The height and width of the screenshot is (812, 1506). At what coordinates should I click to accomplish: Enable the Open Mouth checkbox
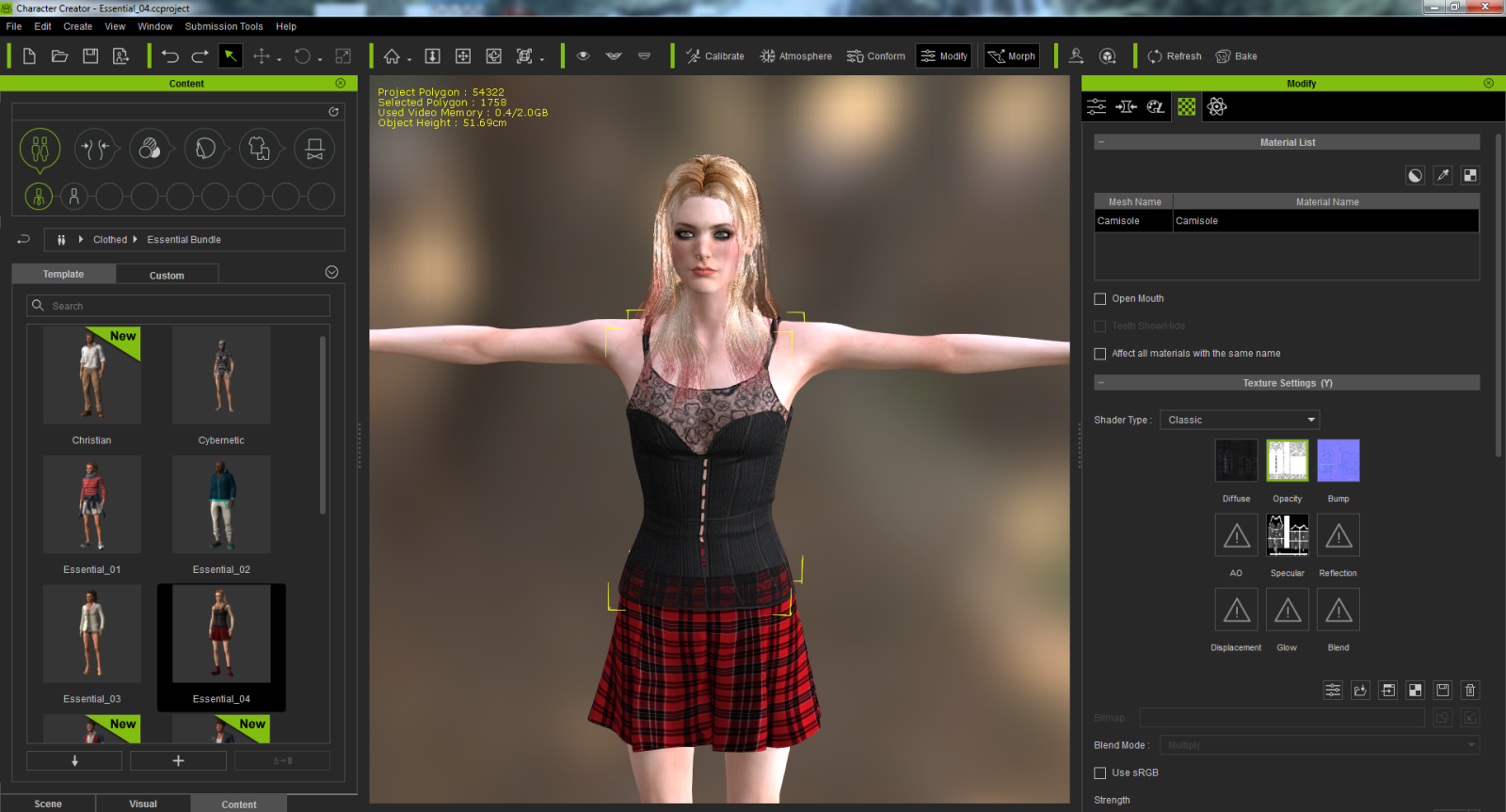[1099, 299]
